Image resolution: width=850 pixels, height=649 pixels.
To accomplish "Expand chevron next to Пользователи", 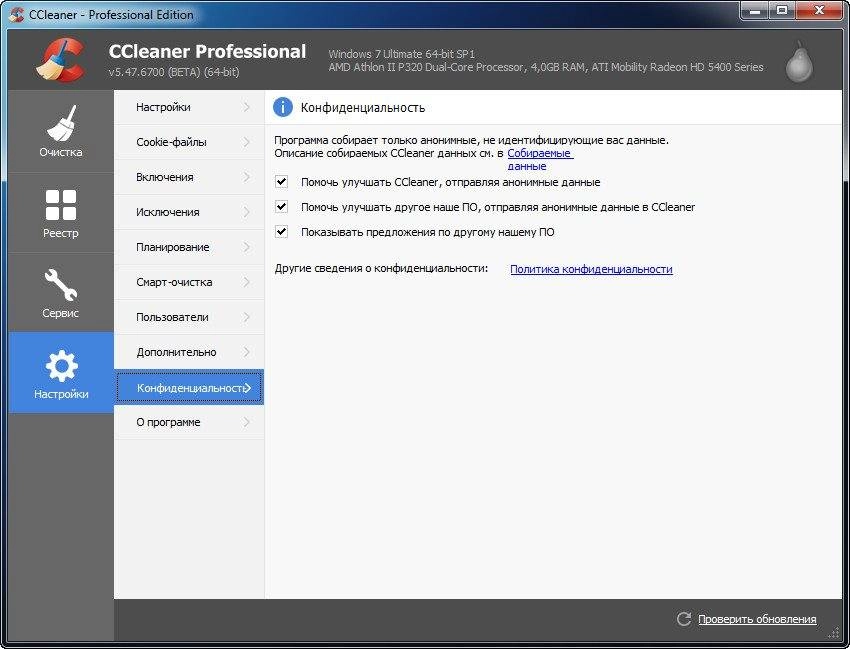I will 247,317.
